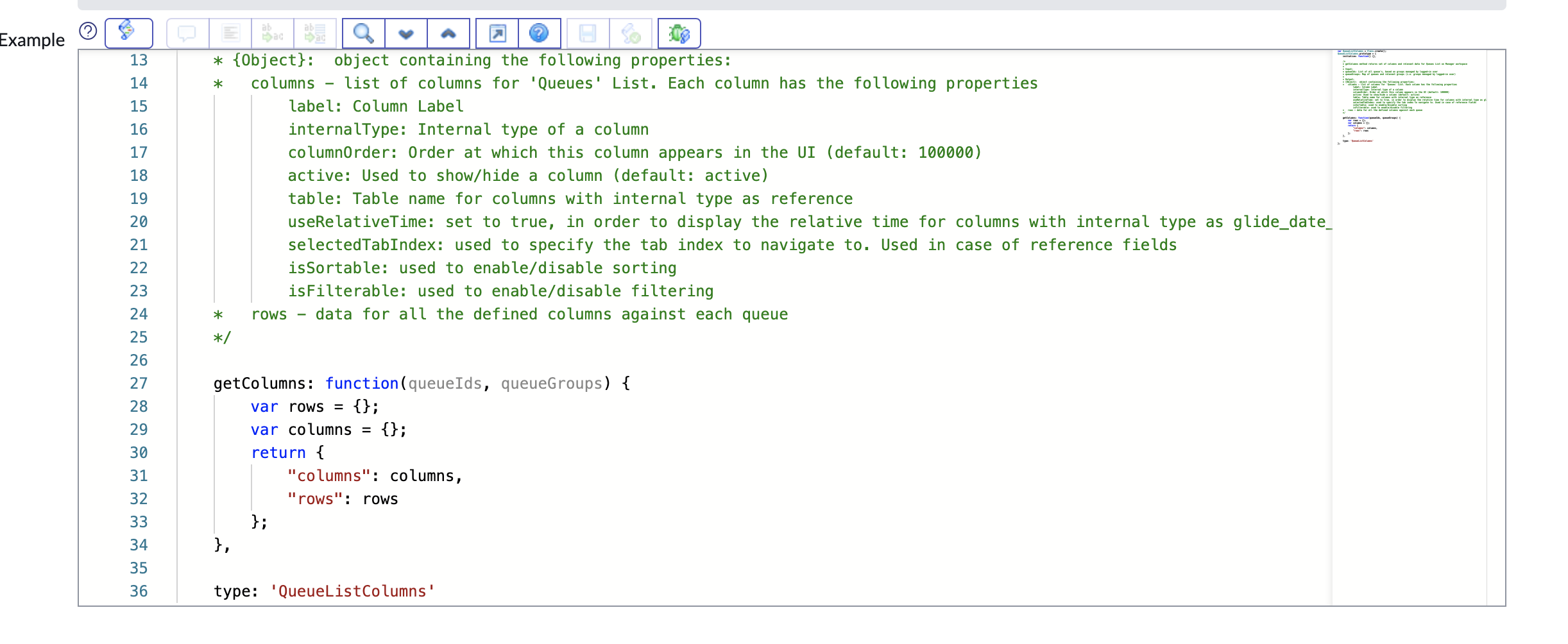Click the 'type:' property on line 36
This screenshot has width=1568, height=644.
(x=236, y=591)
